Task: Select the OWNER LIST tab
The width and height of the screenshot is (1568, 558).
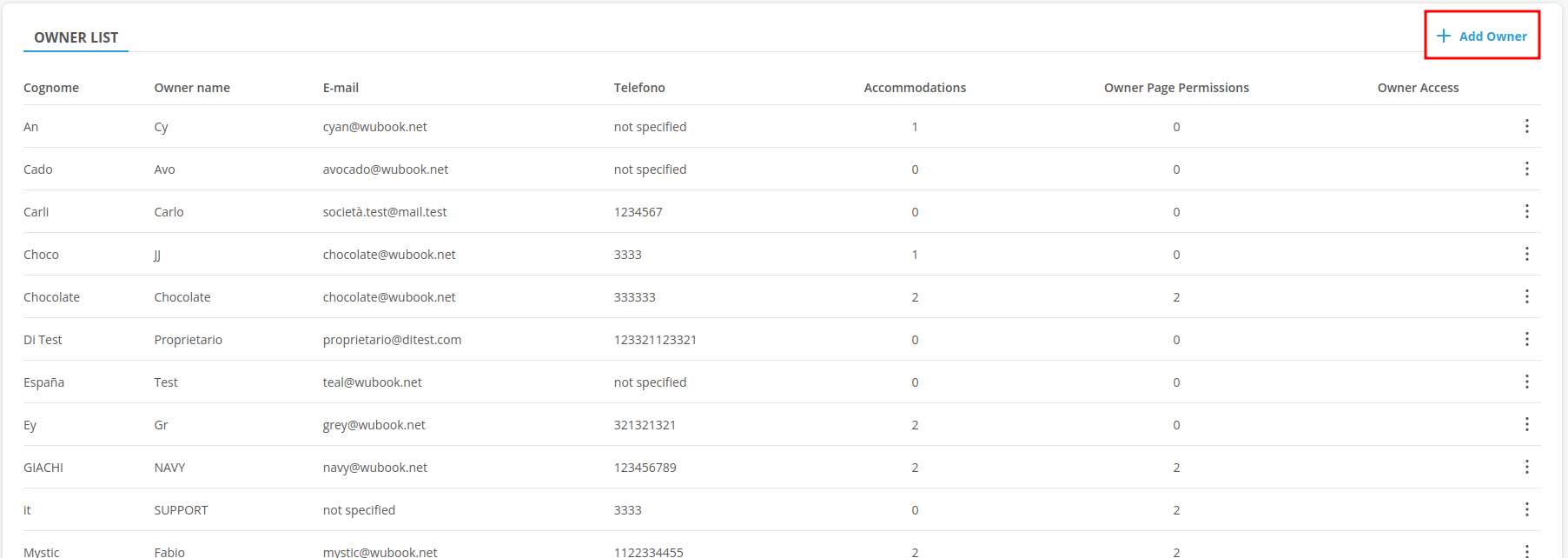Action: coord(76,37)
